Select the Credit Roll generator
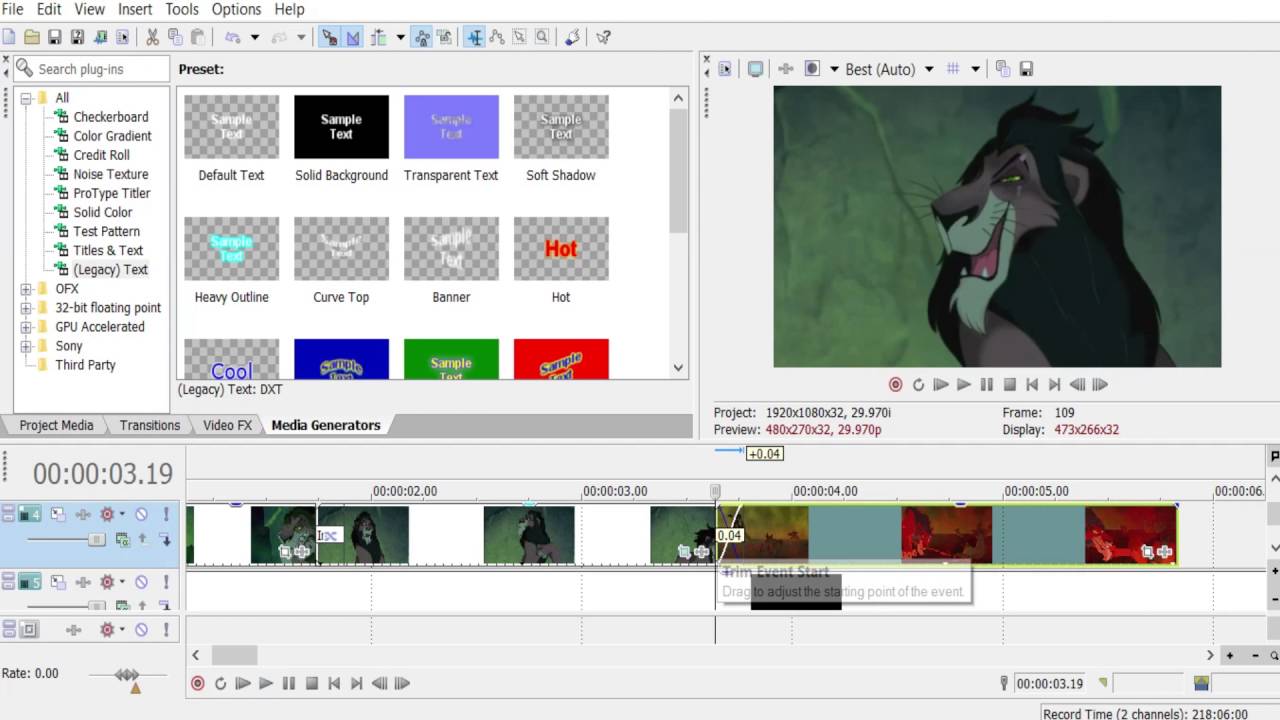The height and width of the screenshot is (720, 1280). click(101, 155)
